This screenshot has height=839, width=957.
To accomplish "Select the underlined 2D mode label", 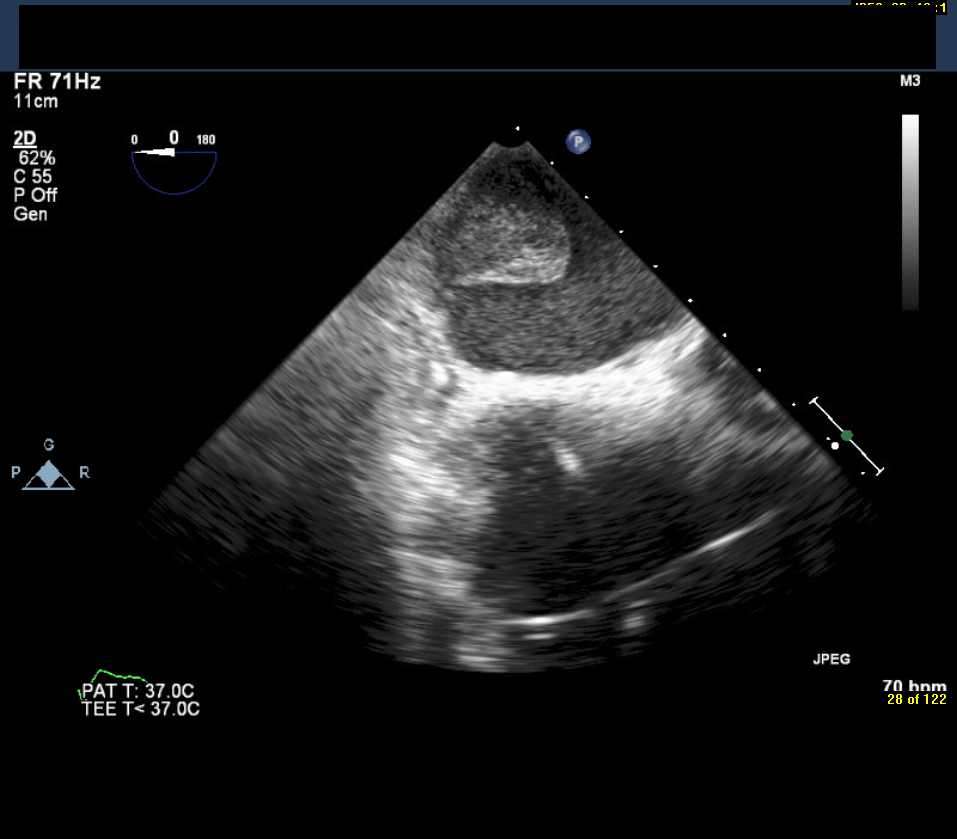I will pyautogui.click(x=25, y=139).
